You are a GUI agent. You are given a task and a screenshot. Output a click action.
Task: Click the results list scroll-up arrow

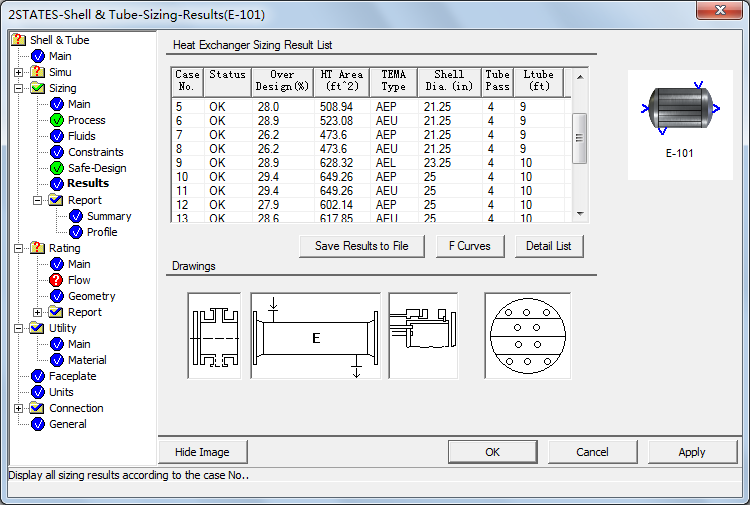tap(580, 77)
